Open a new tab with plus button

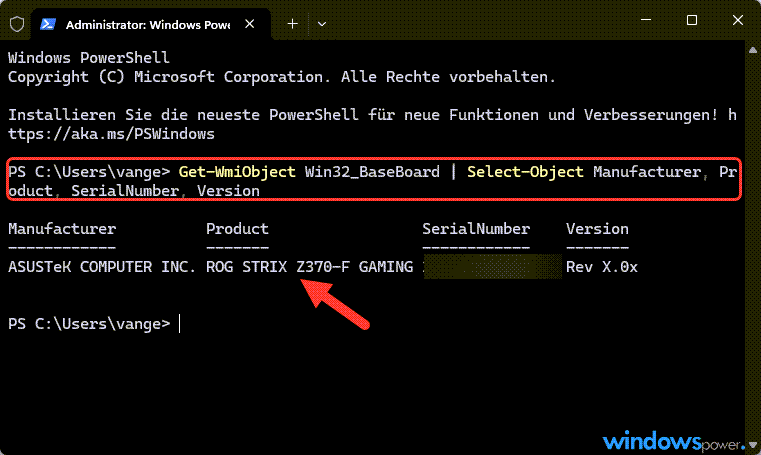point(293,24)
